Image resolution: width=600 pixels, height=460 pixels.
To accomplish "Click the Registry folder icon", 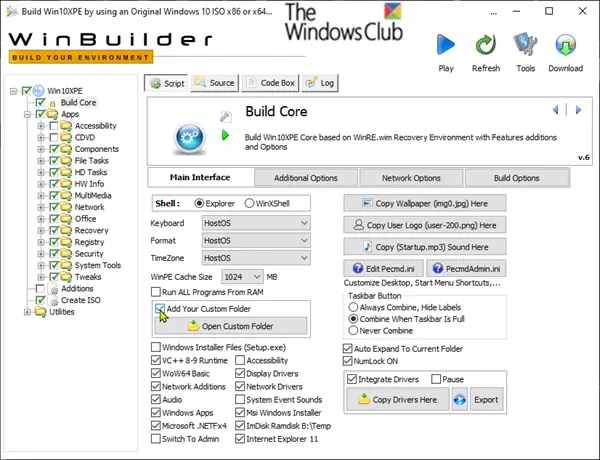I will [66, 242].
